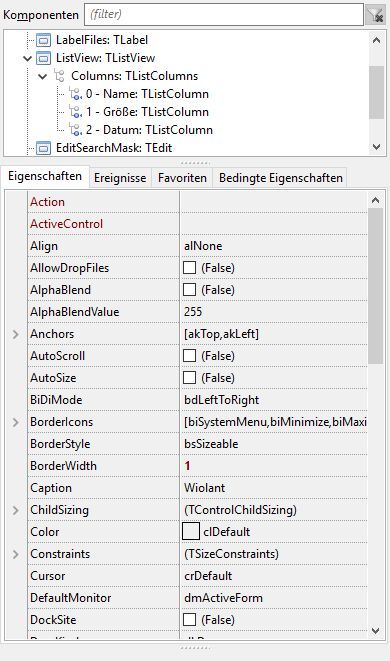The image size is (390, 661).
Task: Click the LabelFiles TLabel component icon
Action: coord(43,40)
